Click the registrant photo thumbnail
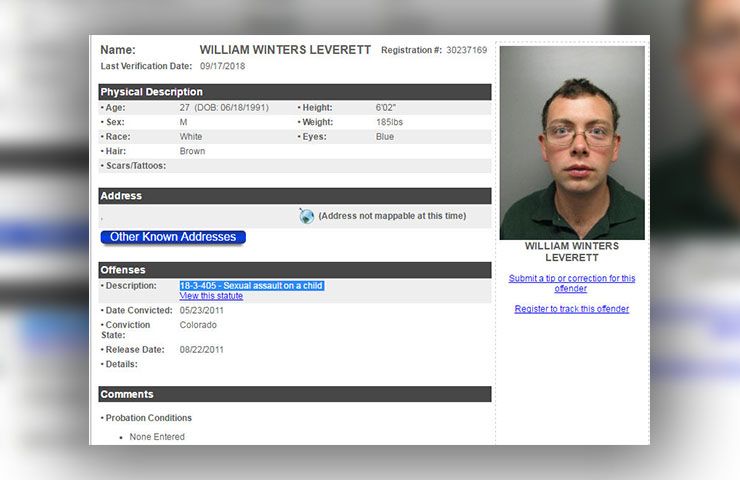 coord(572,143)
